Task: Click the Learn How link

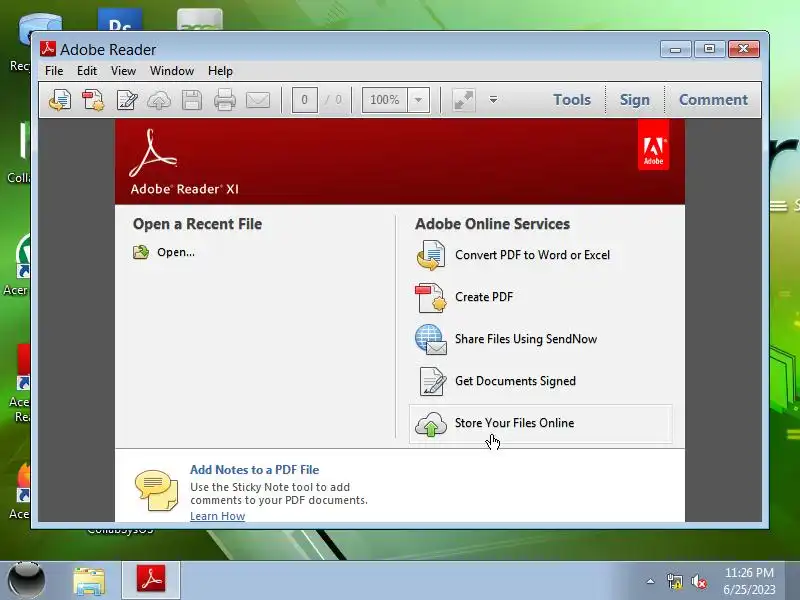Action: point(217,516)
